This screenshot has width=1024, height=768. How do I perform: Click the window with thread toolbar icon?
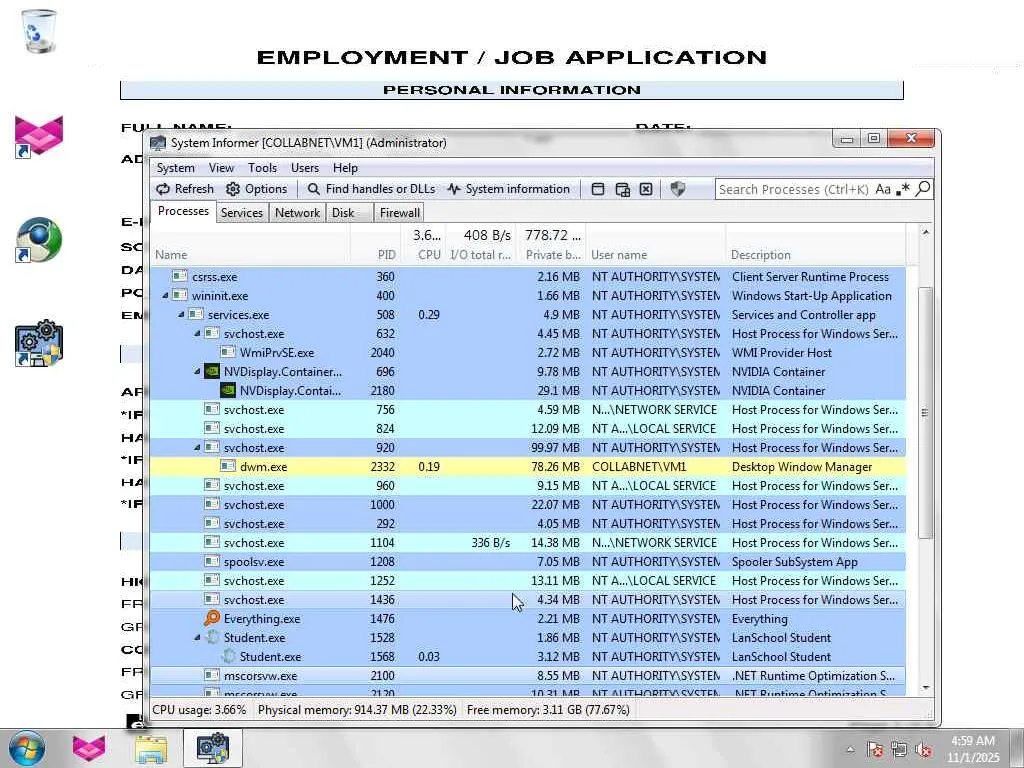pyautogui.click(x=622, y=189)
